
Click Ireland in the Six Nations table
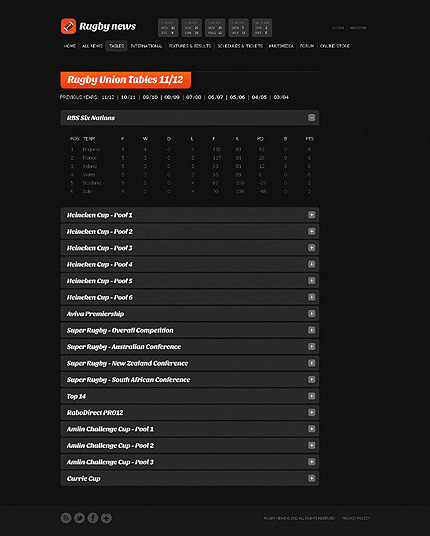click(90, 166)
